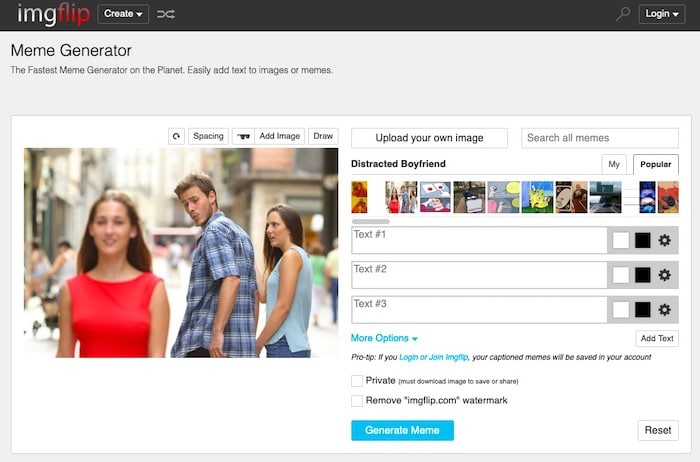Viewport: 700px width, 462px height.
Task: Click Upload your own image button
Action: click(429, 138)
